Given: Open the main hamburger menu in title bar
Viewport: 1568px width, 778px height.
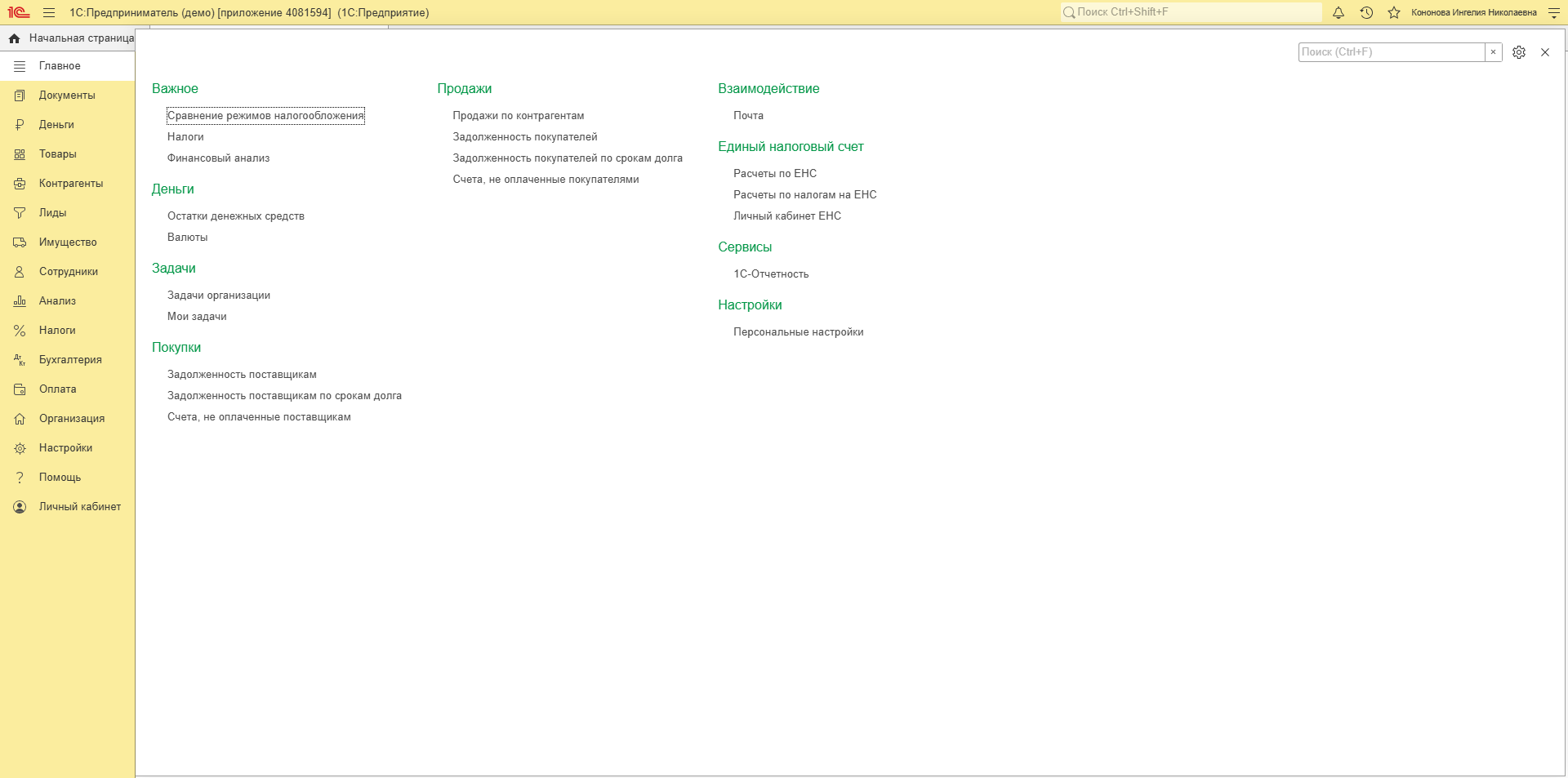Looking at the screenshot, I should click(49, 12).
